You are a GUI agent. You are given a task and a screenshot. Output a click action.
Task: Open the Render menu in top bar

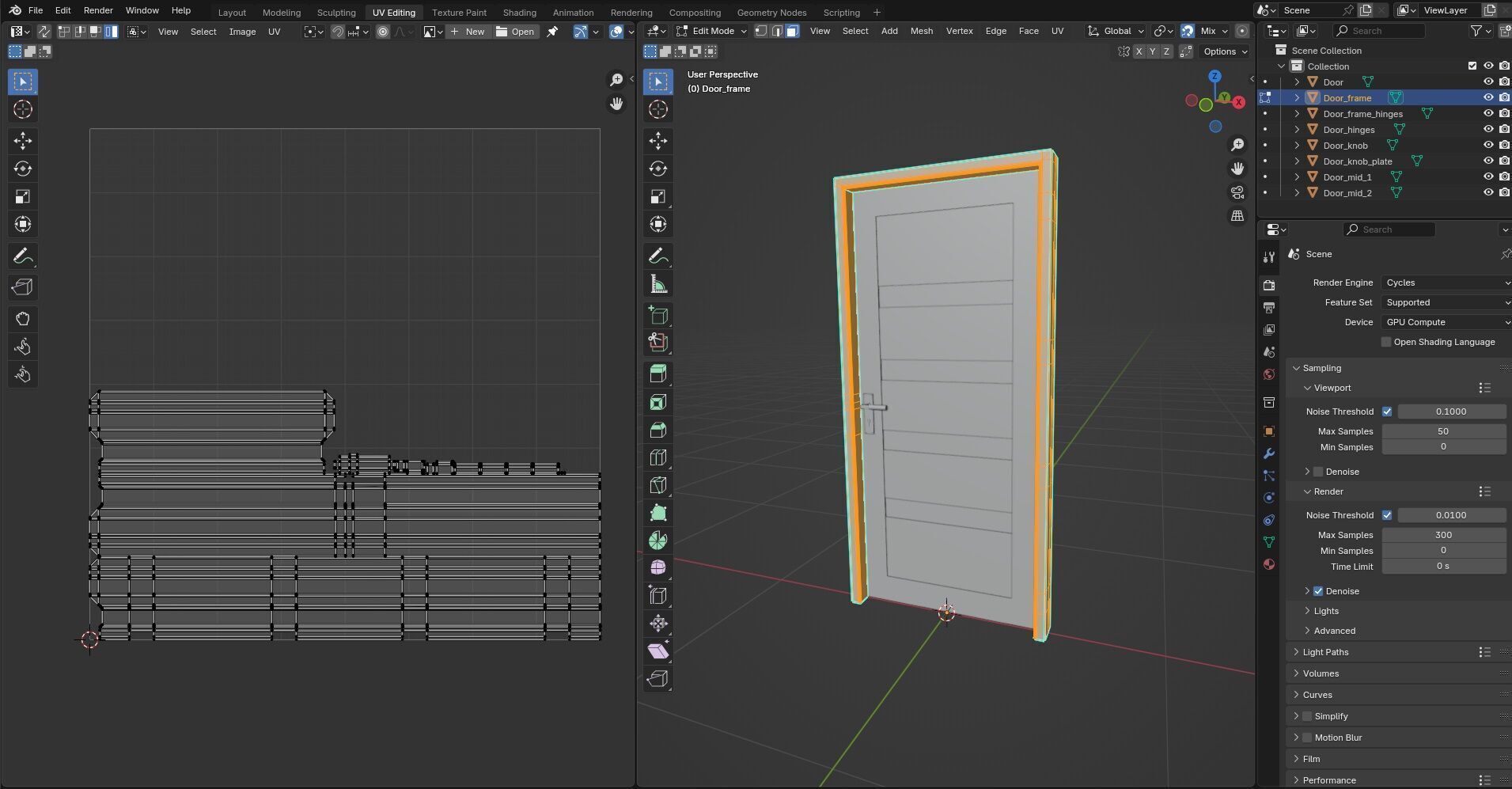point(98,10)
